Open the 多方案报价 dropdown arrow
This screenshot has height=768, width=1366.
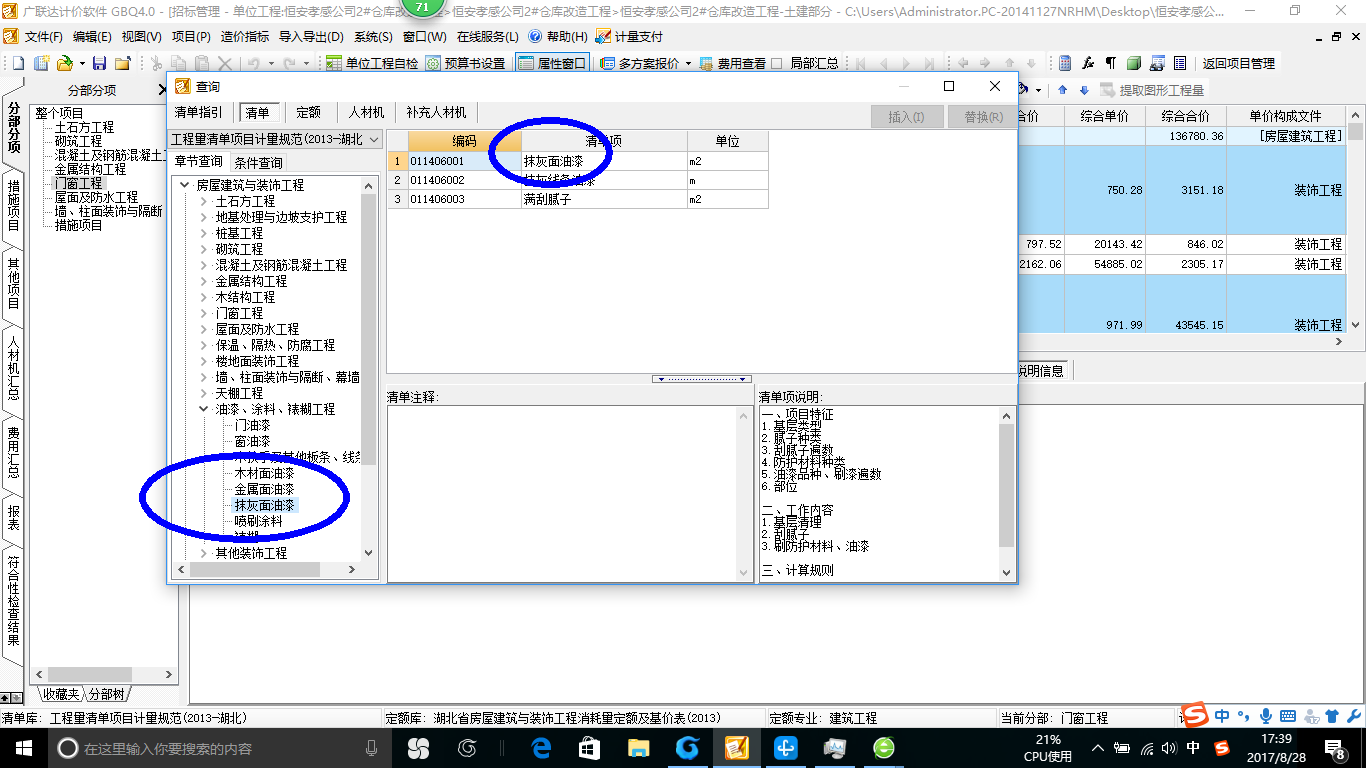(688, 63)
